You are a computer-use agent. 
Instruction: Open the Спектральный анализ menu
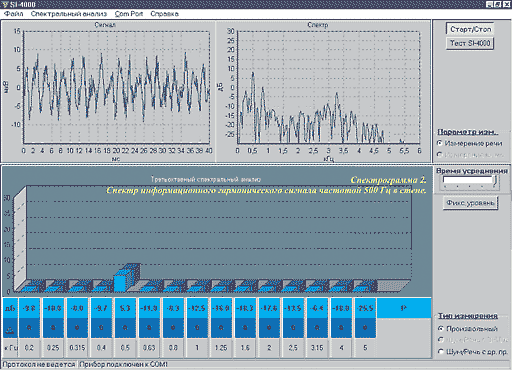[69, 14]
